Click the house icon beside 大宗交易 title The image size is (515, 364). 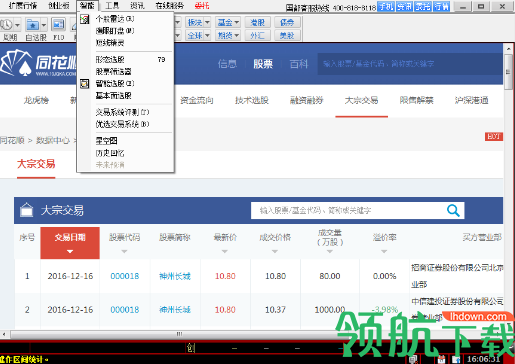[27, 210]
